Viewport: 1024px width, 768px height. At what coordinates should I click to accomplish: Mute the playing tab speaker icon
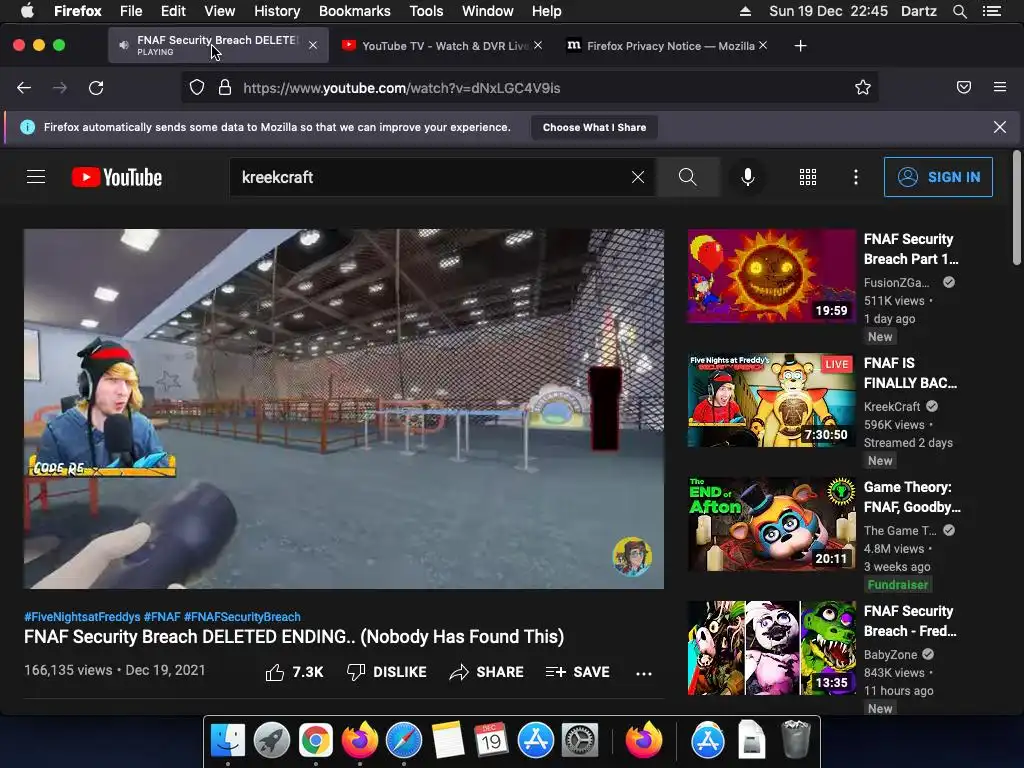click(123, 45)
